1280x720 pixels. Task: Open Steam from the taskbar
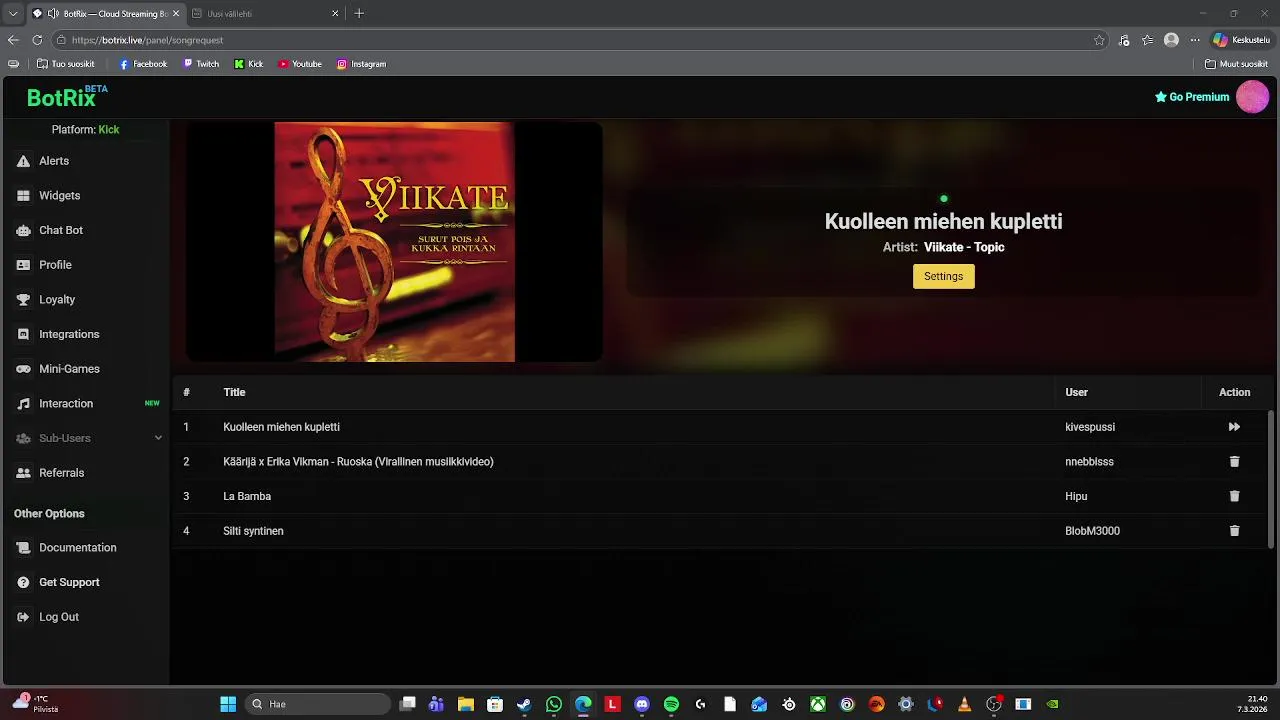tap(524, 704)
